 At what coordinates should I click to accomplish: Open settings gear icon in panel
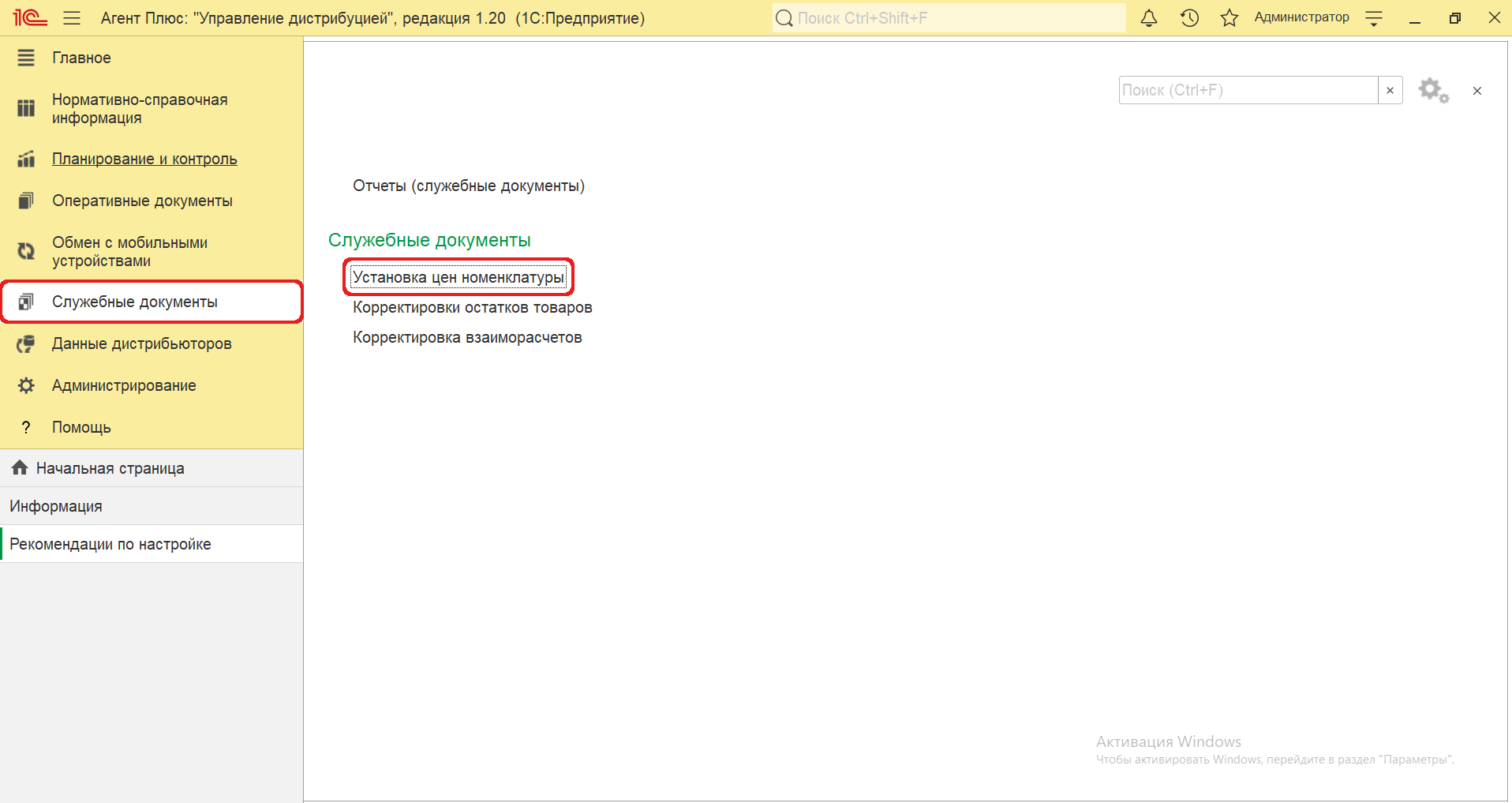click(x=1432, y=90)
